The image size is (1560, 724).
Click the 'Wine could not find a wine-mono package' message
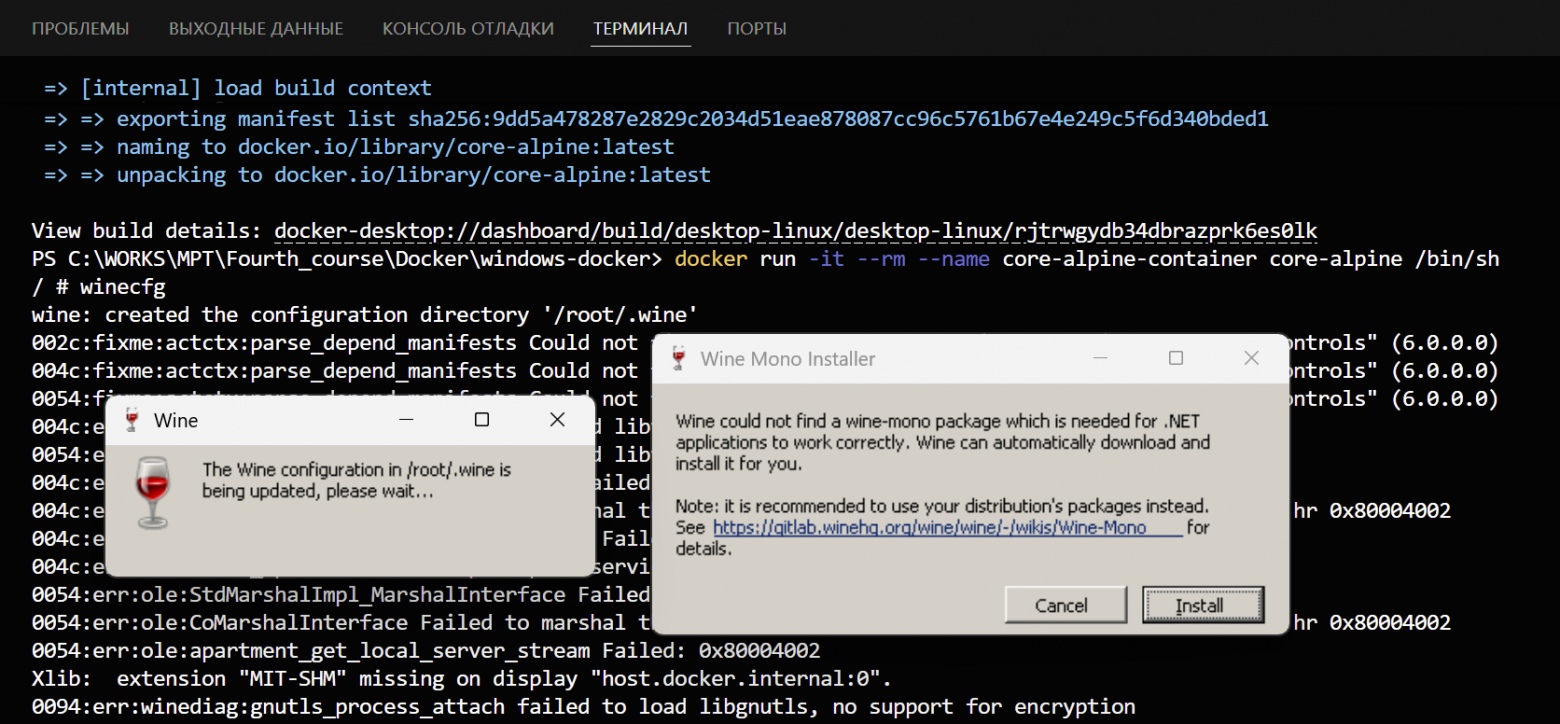[x=943, y=442]
